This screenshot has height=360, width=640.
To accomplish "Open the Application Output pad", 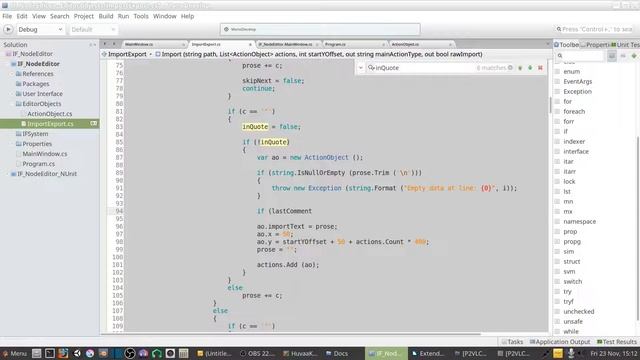I will tap(560, 342).
